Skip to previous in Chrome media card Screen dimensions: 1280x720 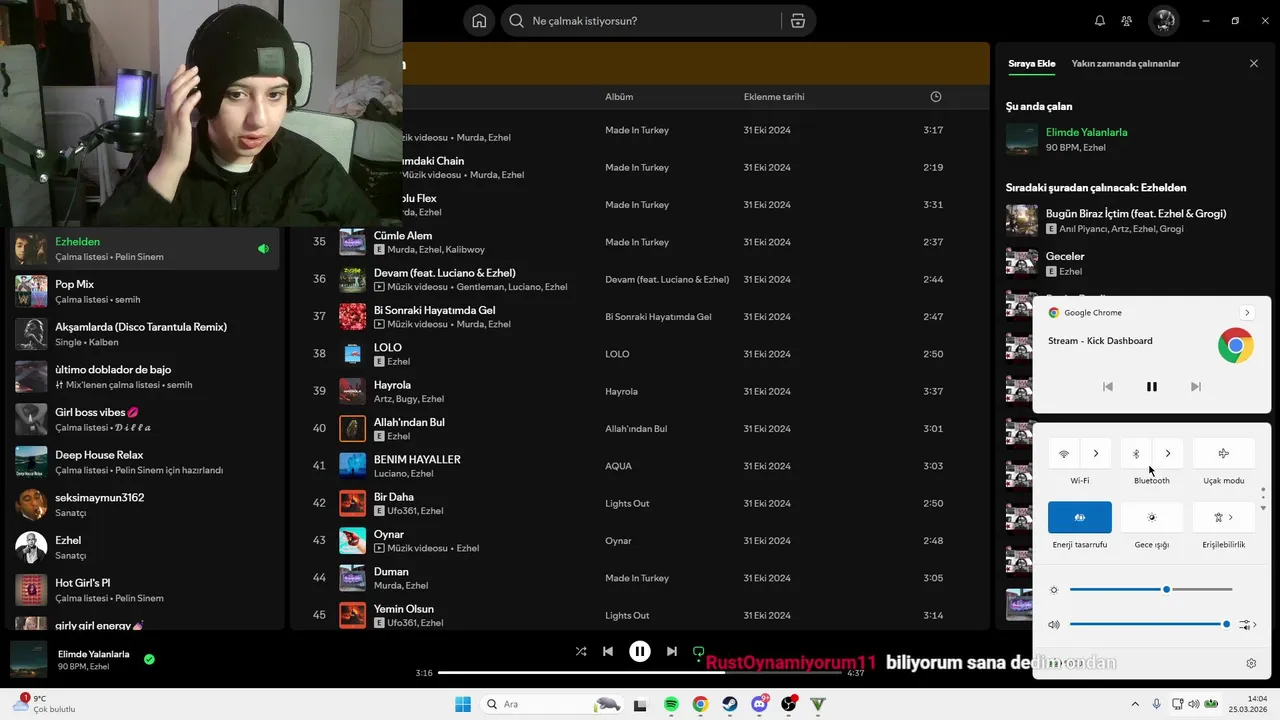1108,387
